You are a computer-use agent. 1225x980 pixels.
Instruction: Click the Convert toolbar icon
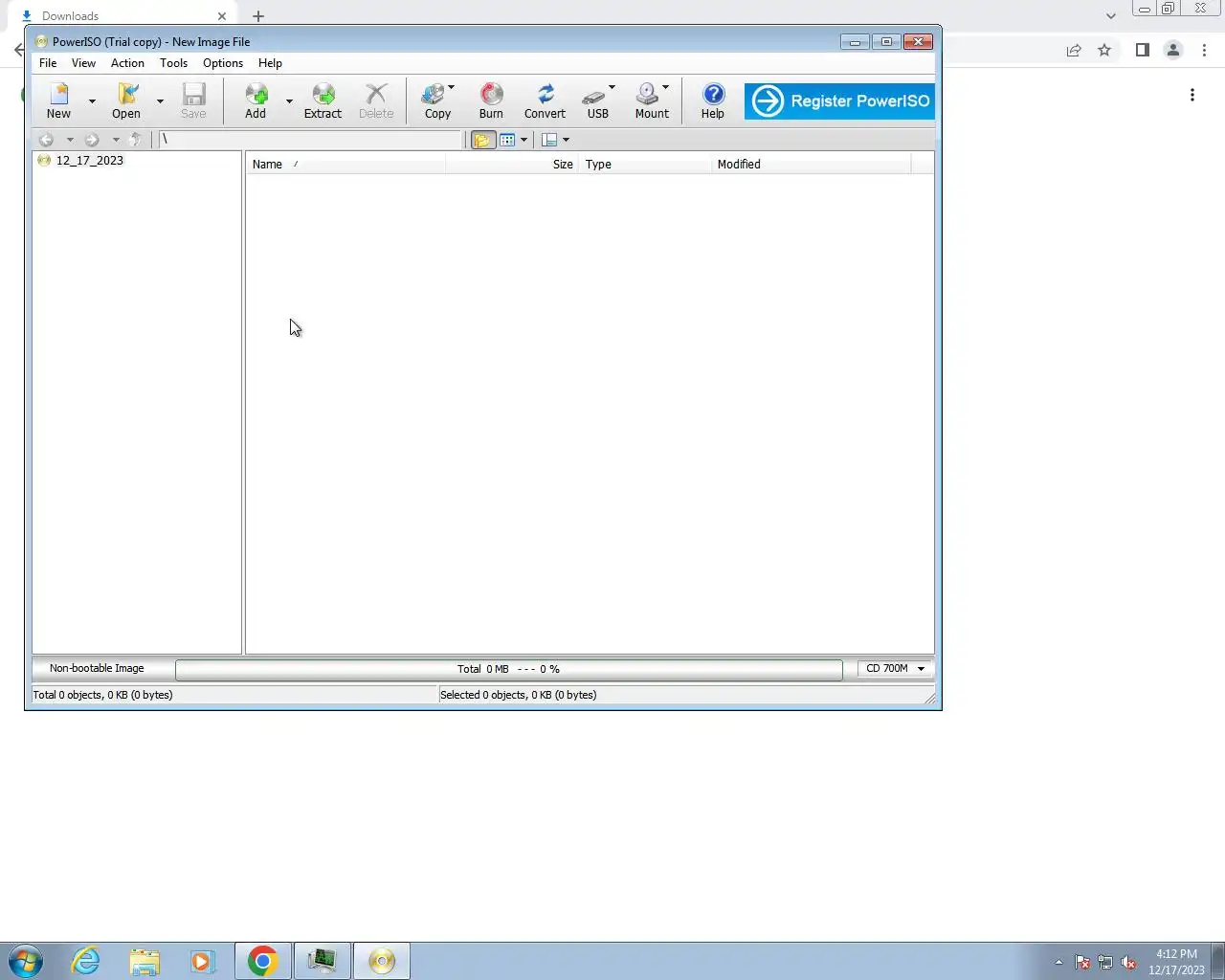click(545, 100)
